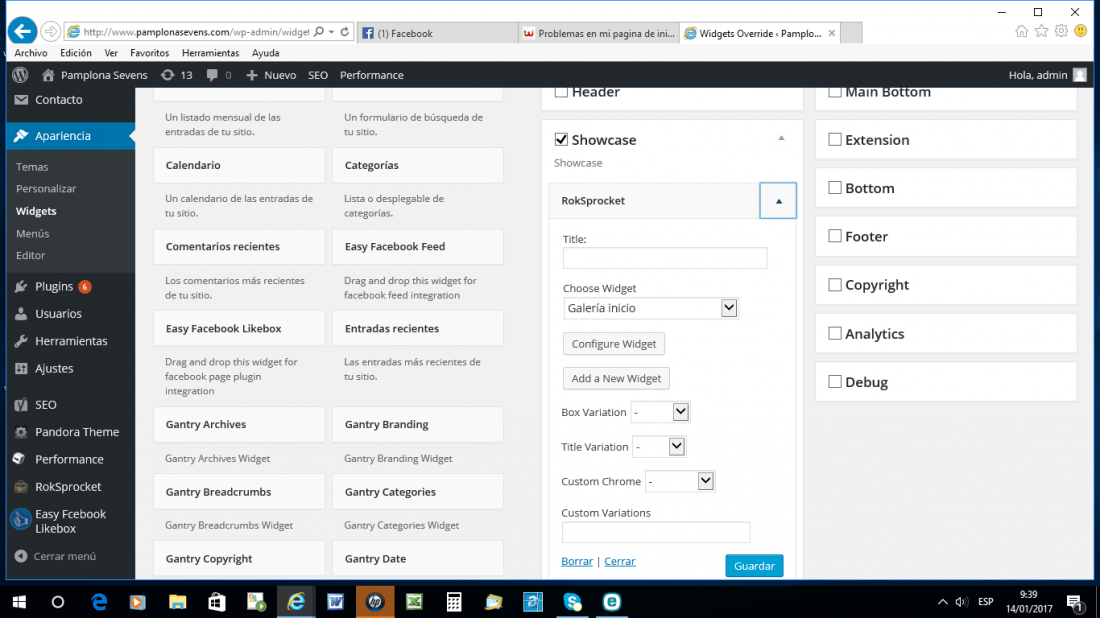Enable the Extension checkbox
The width and height of the screenshot is (1100, 618).
click(835, 140)
